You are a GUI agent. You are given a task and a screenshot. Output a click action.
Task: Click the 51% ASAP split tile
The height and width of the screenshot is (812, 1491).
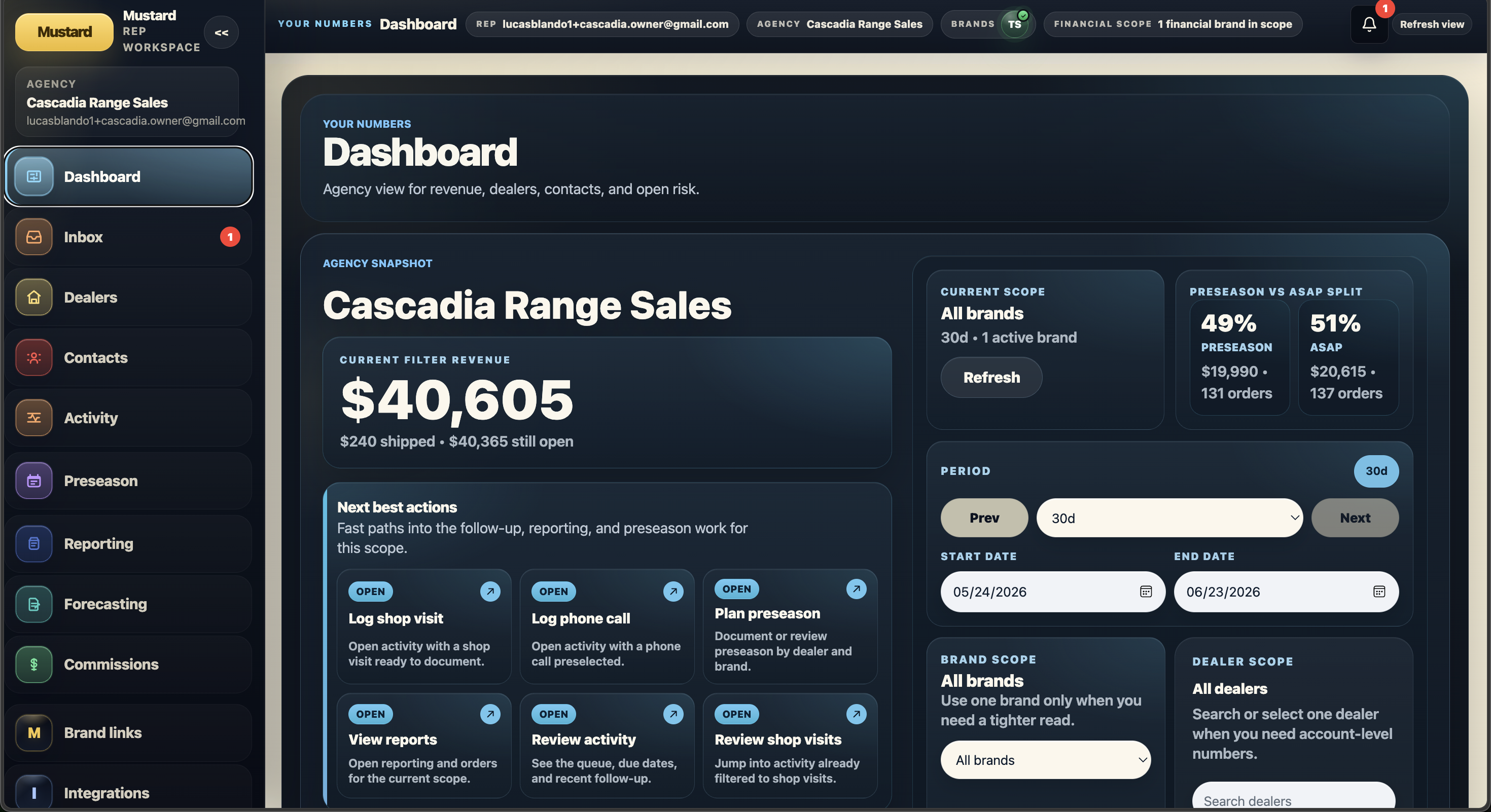tap(1348, 357)
